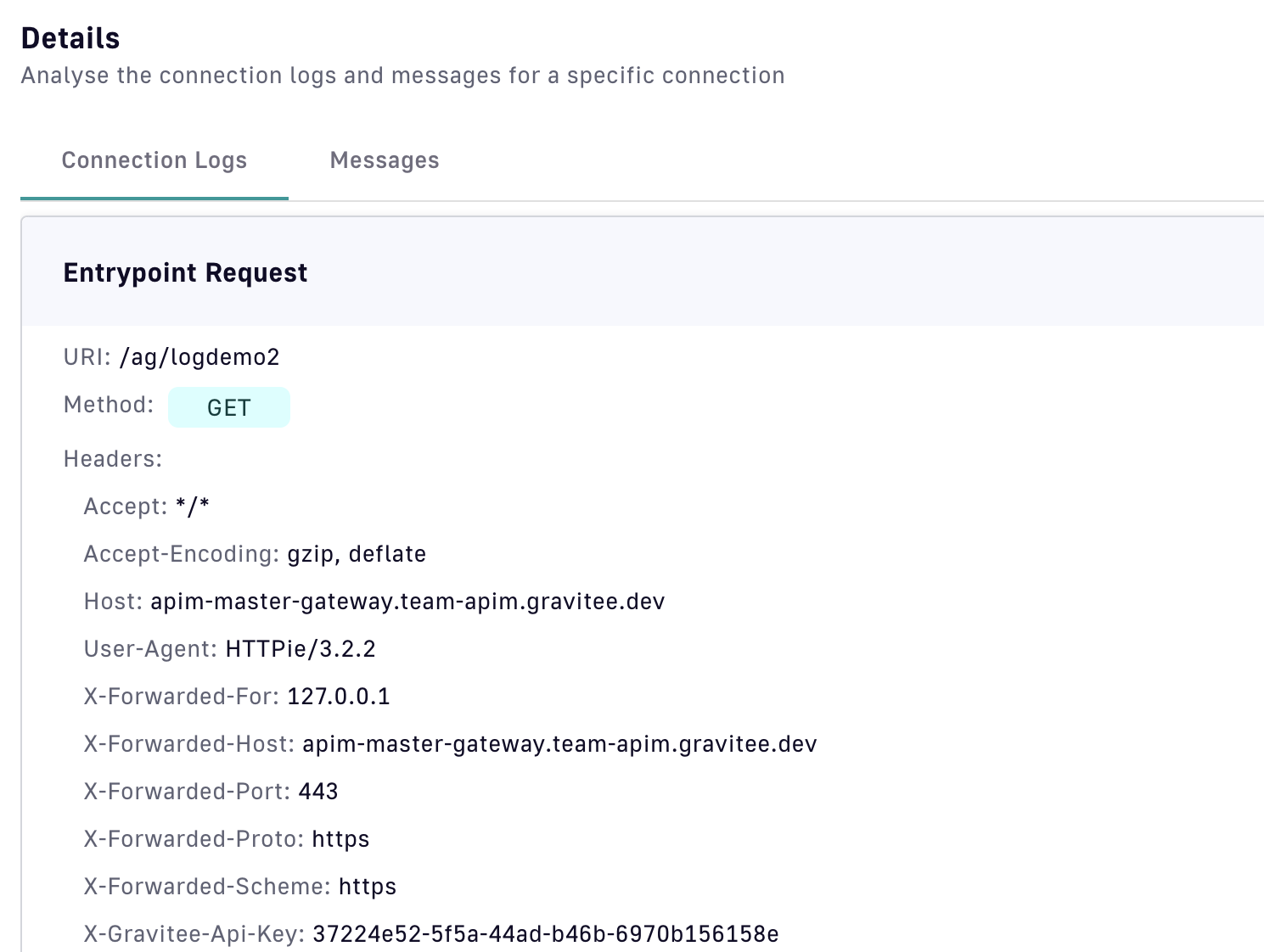Screen dimensions: 1264x952
Task: Click the User-Agent value HTTPie/3.2.2
Action: 301,649
